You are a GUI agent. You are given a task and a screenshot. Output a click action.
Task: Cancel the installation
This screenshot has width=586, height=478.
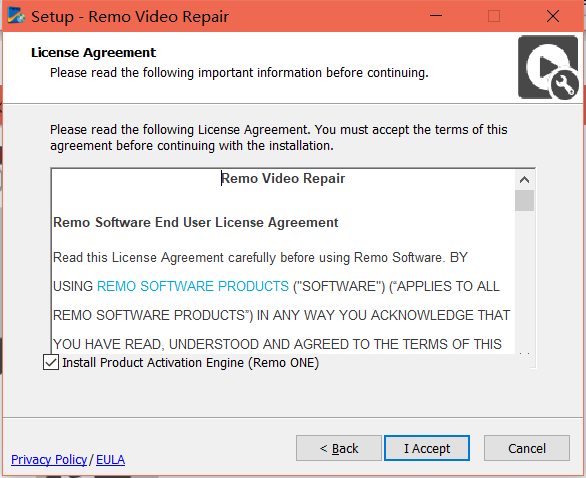pos(527,448)
